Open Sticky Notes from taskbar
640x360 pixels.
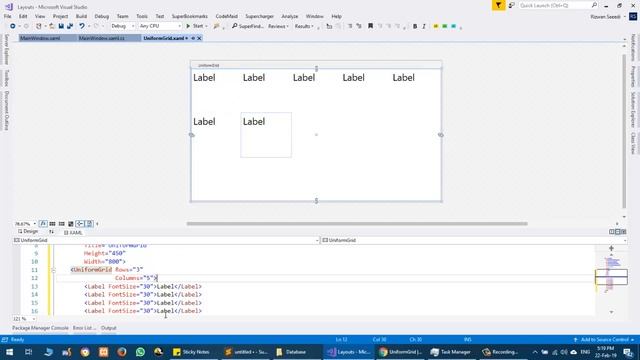point(191,352)
